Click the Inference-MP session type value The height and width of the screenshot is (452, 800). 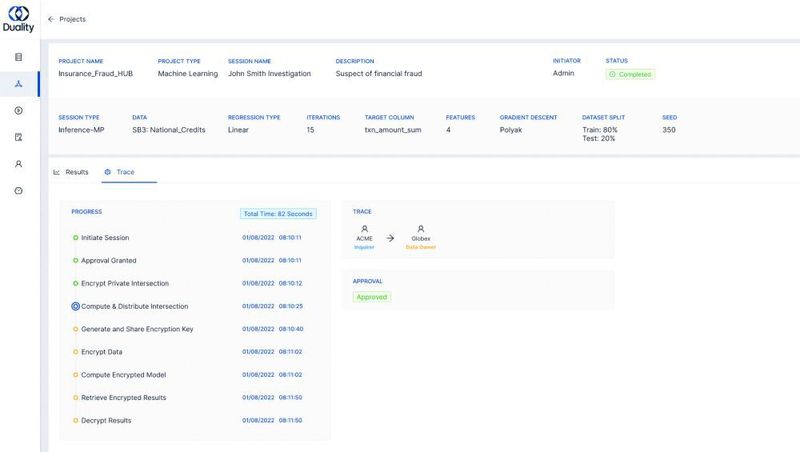pyautogui.click(x=81, y=130)
